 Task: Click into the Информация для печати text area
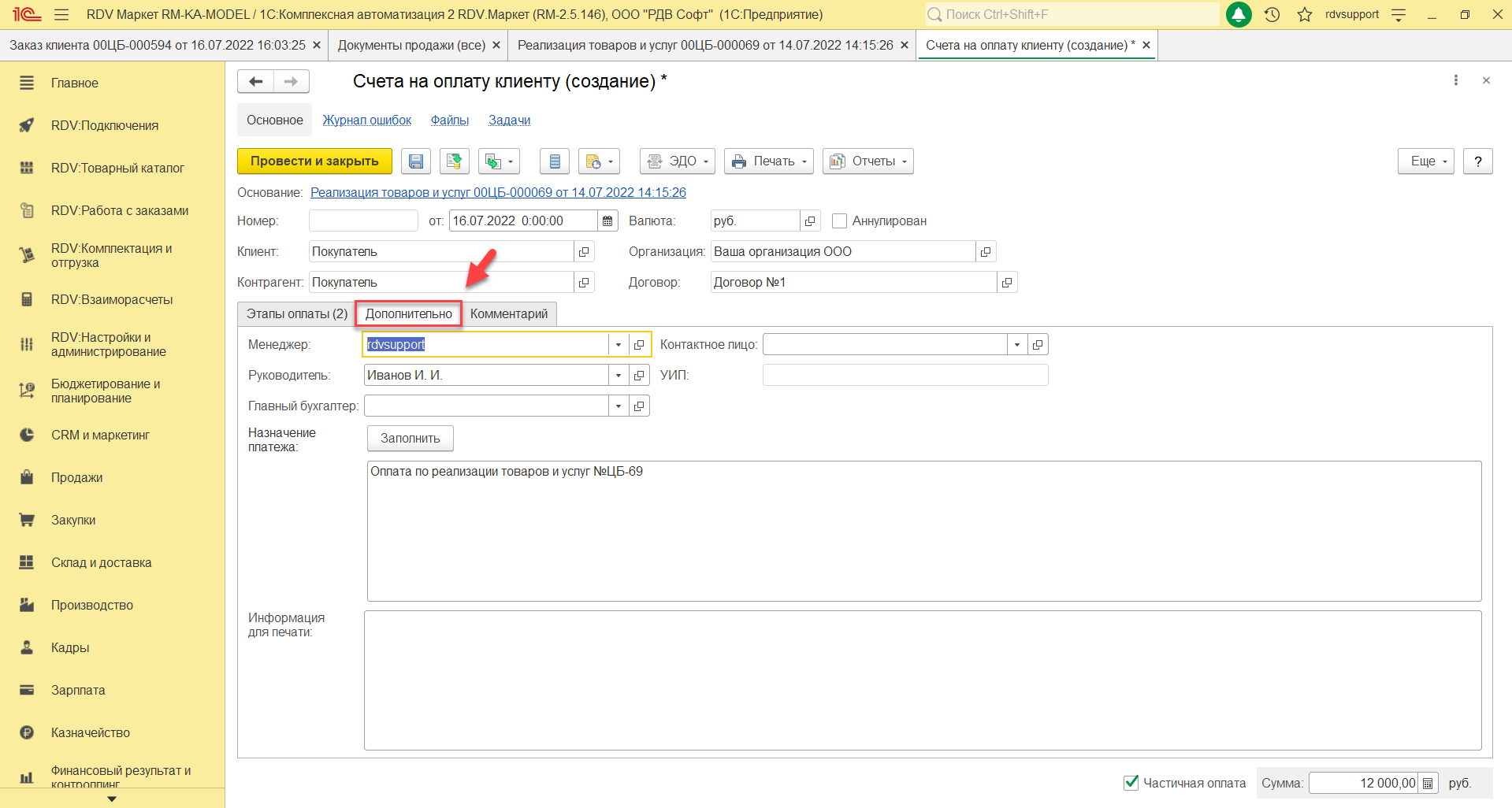point(922,680)
